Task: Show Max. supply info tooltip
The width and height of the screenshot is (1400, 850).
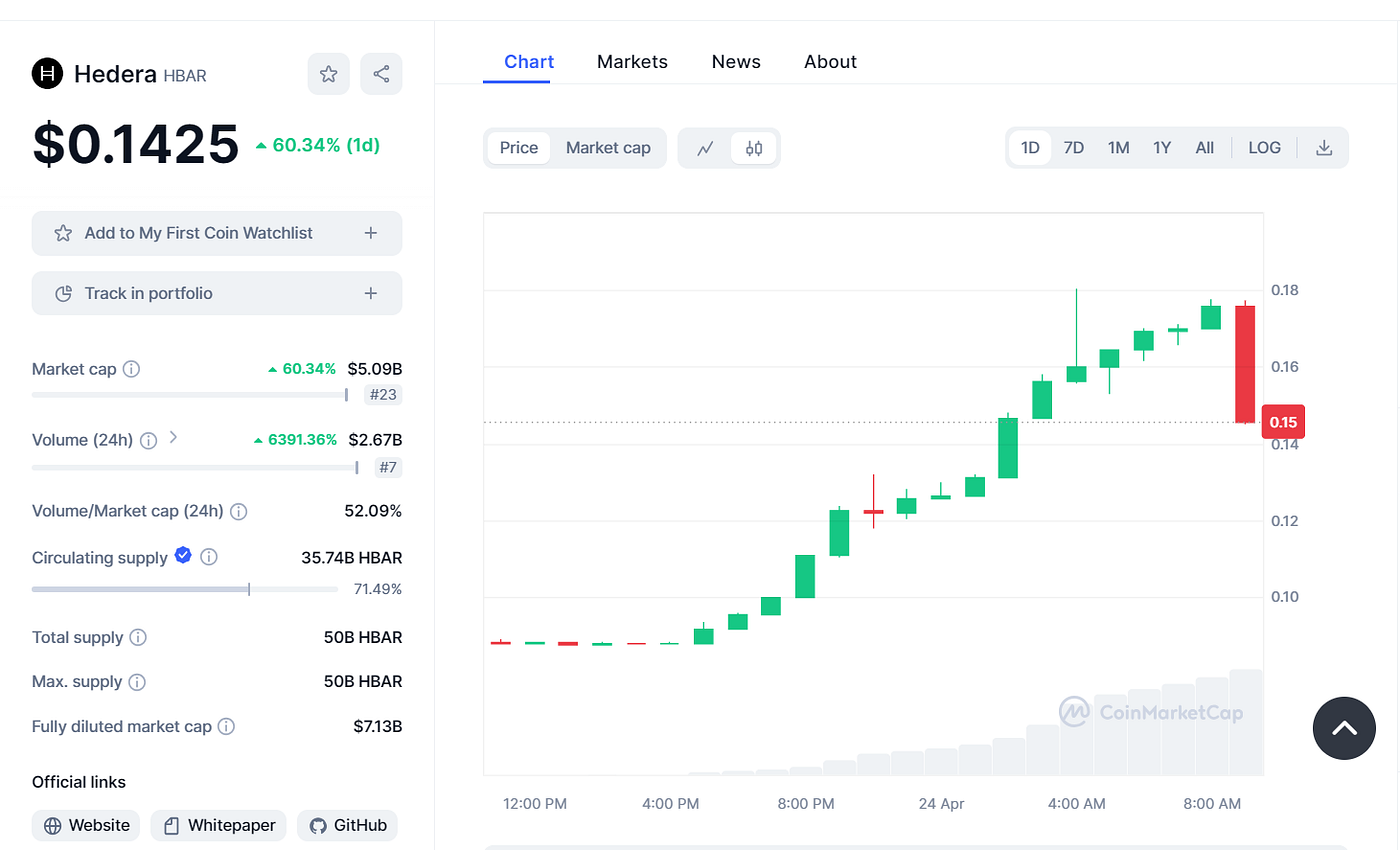Action: [138, 682]
